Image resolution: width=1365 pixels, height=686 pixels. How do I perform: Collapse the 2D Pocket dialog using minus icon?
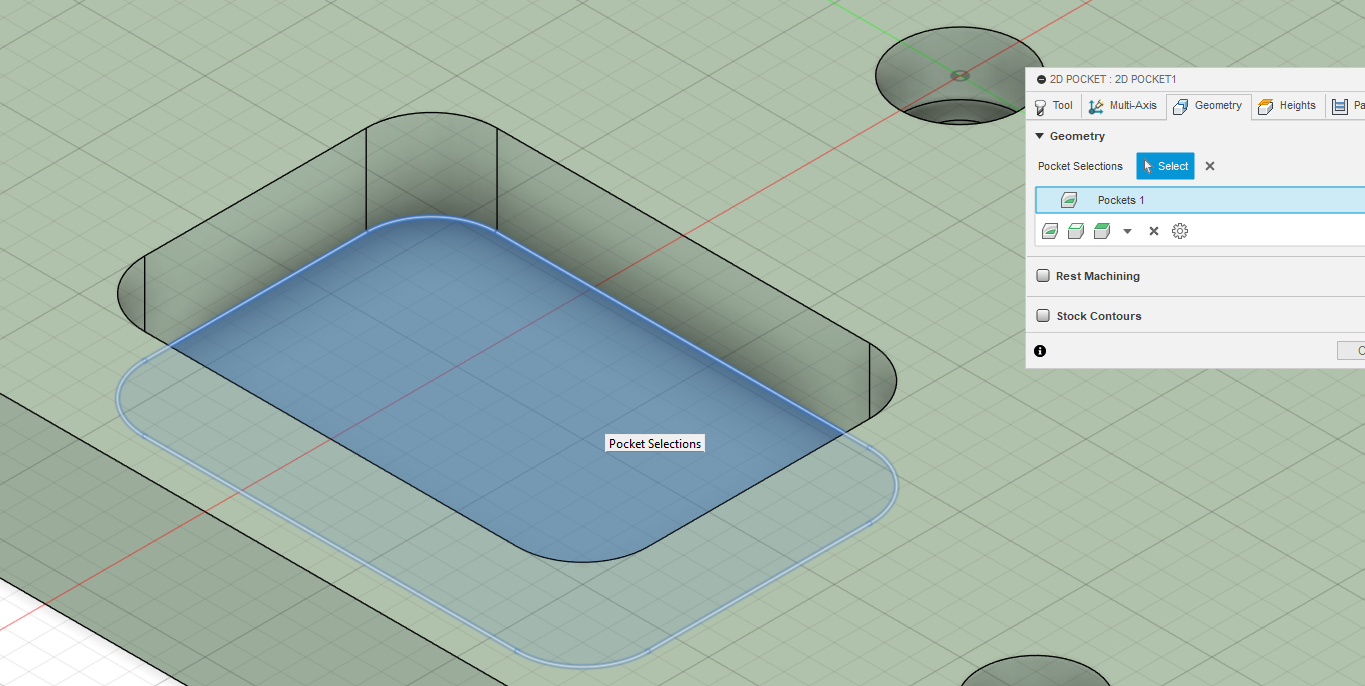pyautogui.click(x=1041, y=79)
